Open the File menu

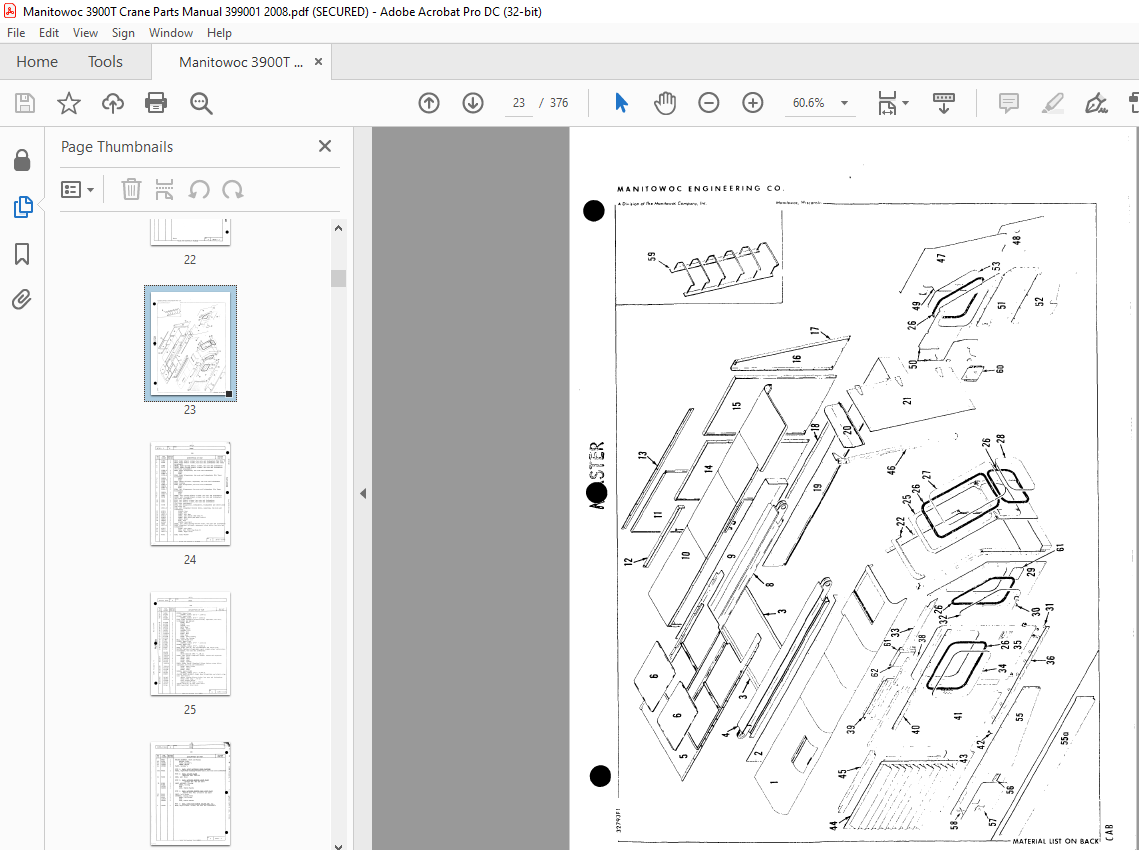pyautogui.click(x=16, y=33)
